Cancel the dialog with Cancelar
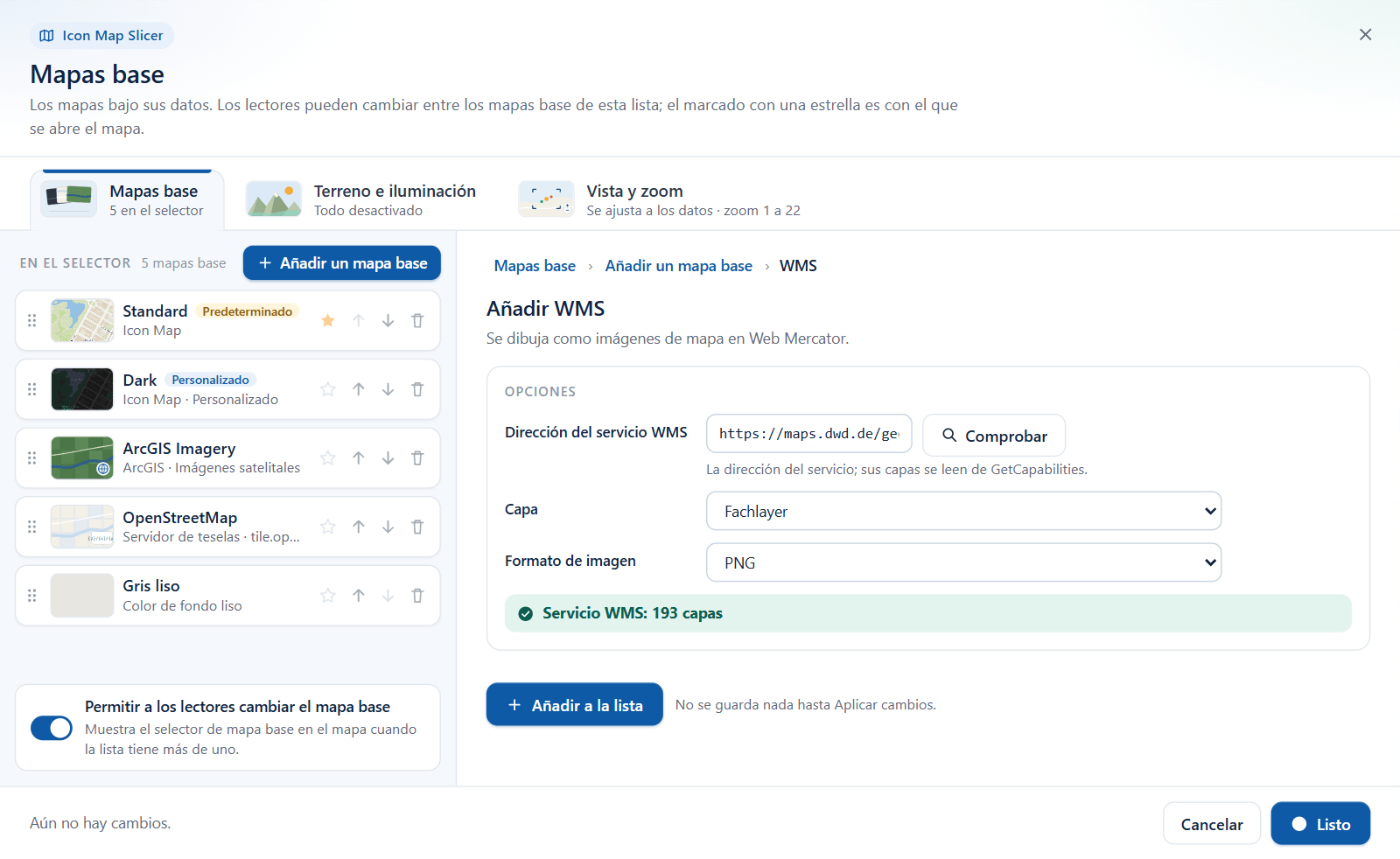Screen dimensions: 1400x859 tap(1212, 824)
